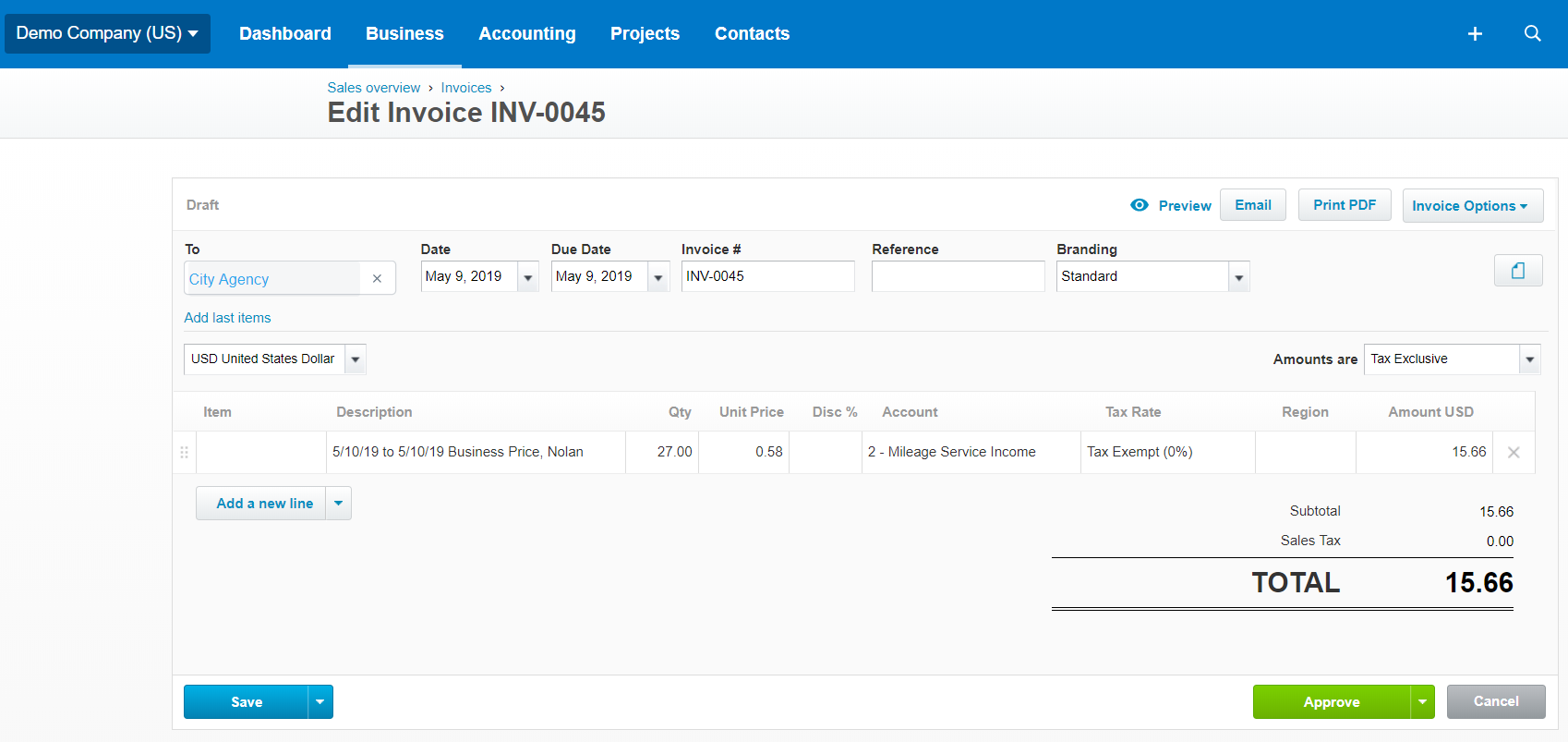Open the Add a new line arrow dropdown
The height and width of the screenshot is (742, 1568).
coord(339,504)
